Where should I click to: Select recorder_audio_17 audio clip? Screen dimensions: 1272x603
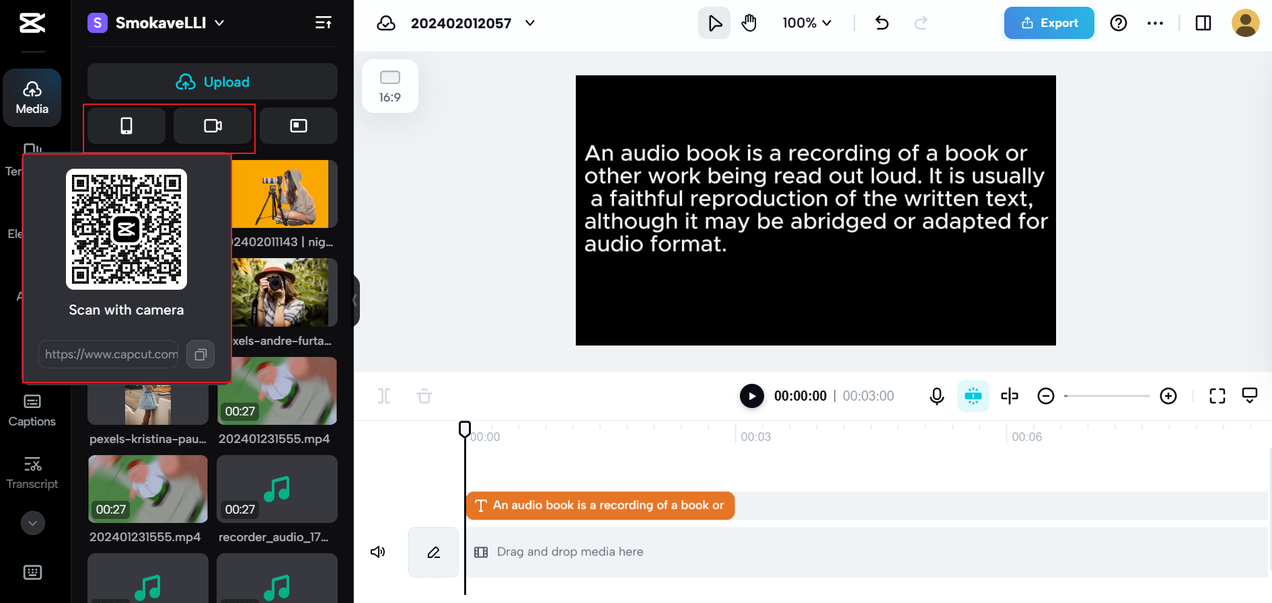277,489
